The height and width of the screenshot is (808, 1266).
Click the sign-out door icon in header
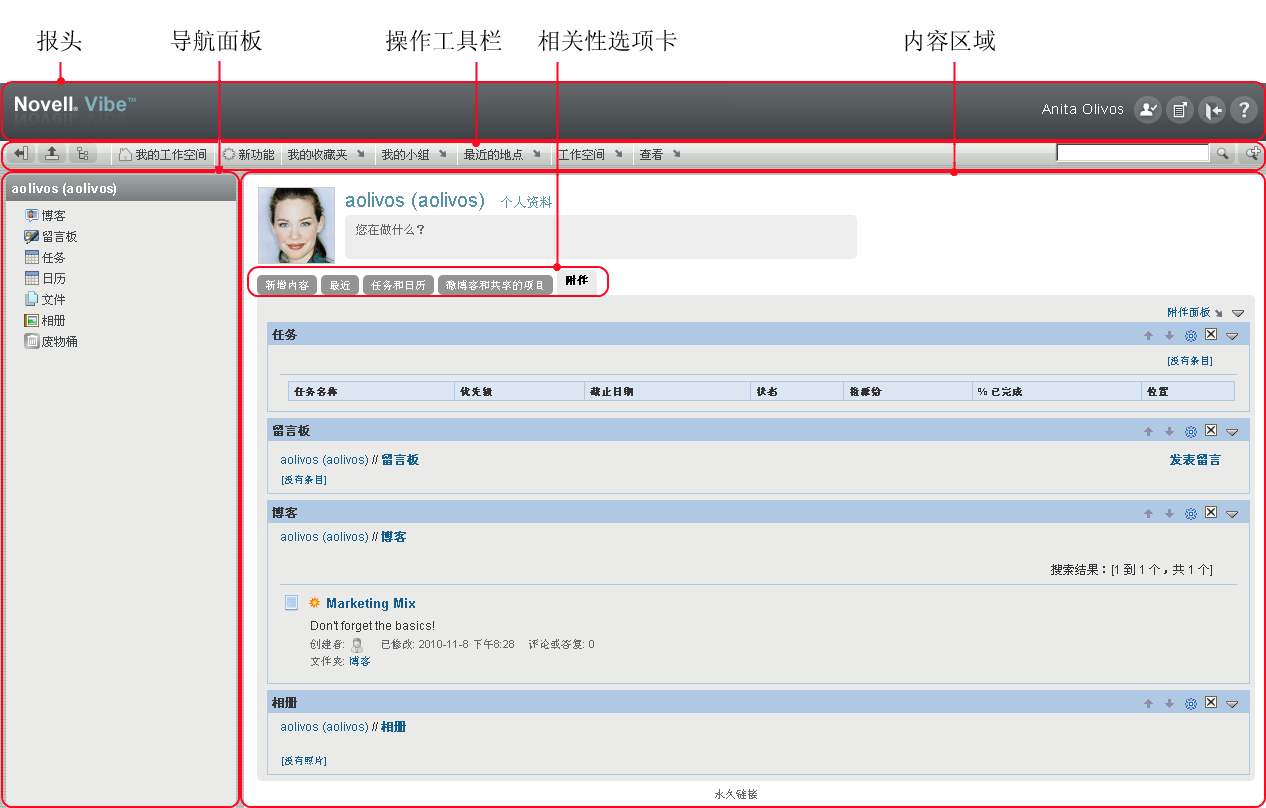(1211, 110)
